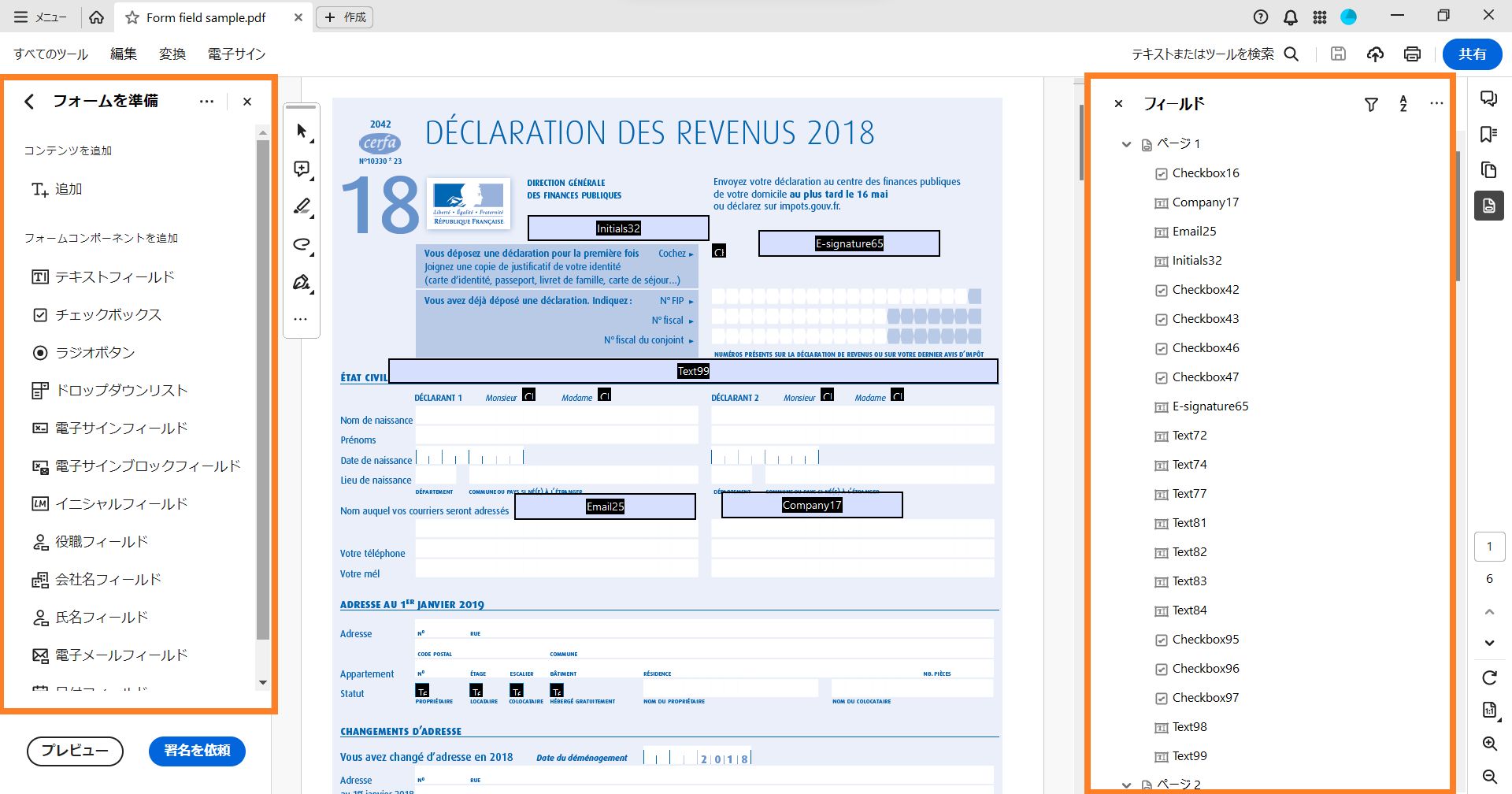Open the hamburger menu メニュー
This screenshot has height=794, width=1512.
click(40, 17)
